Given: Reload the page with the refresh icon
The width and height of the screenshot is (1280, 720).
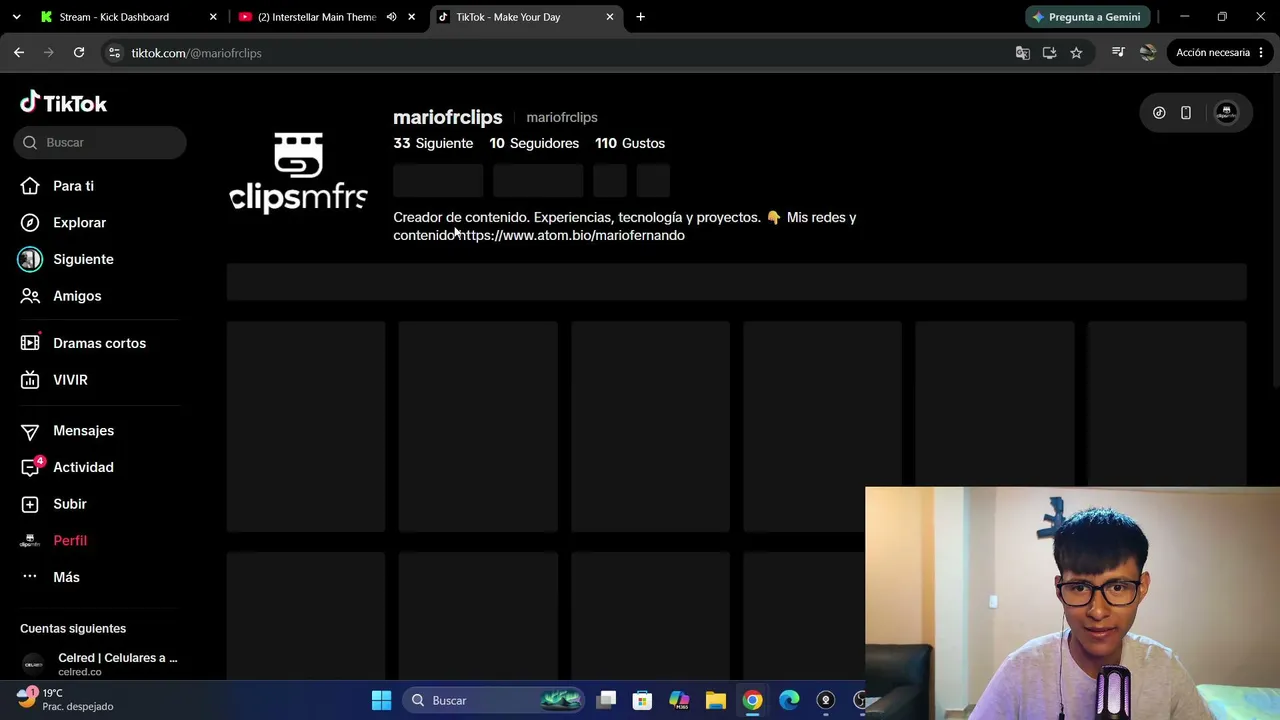Looking at the screenshot, I should pyautogui.click(x=79, y=53).
